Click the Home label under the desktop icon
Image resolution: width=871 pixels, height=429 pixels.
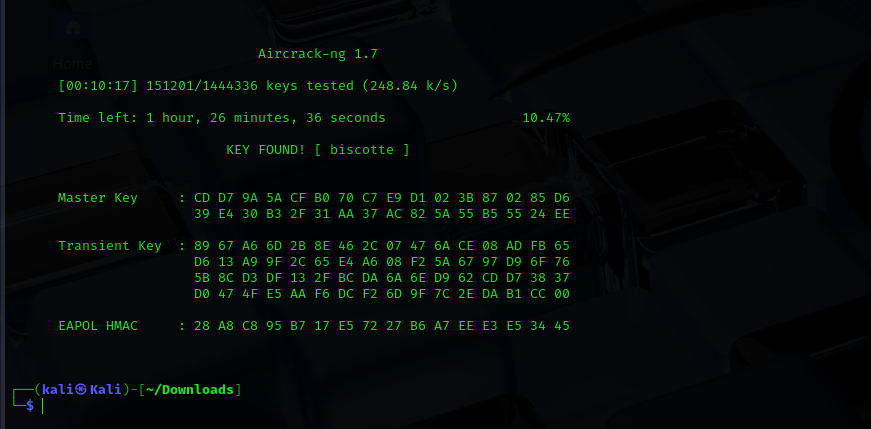click(x=73, y=64)
